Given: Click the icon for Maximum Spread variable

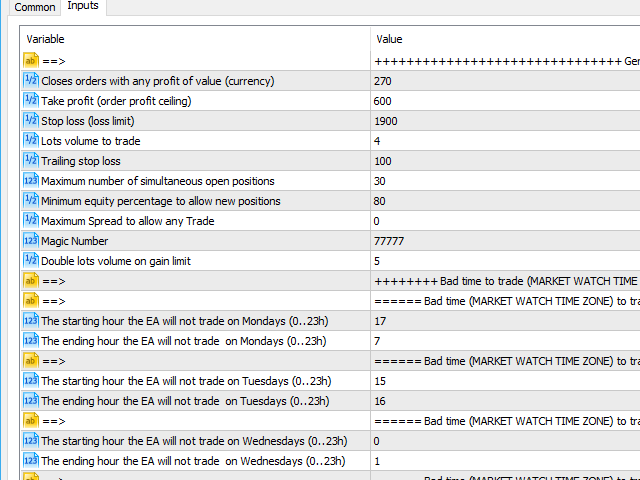Looking at the screenshot, I should pos(30,221).
